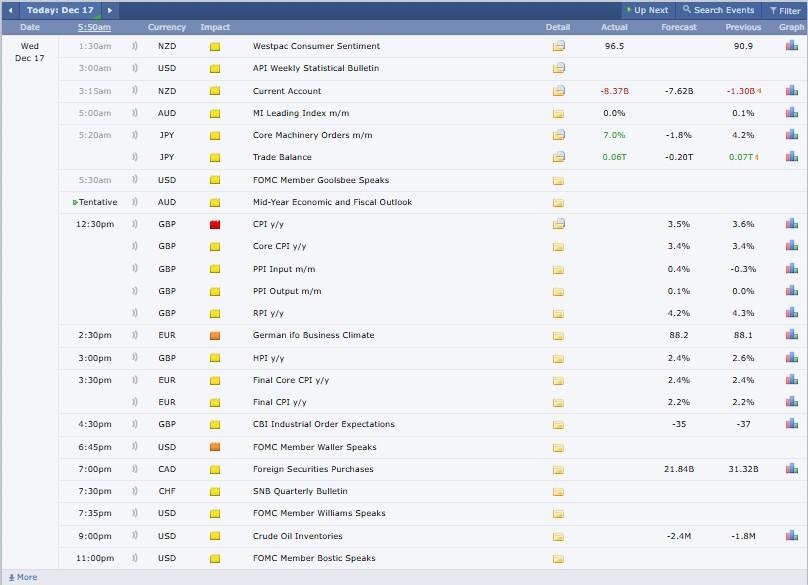Screen dimensions: 808x585
Task: Expand More events at bottom
Action: click(x=22, y=577)
